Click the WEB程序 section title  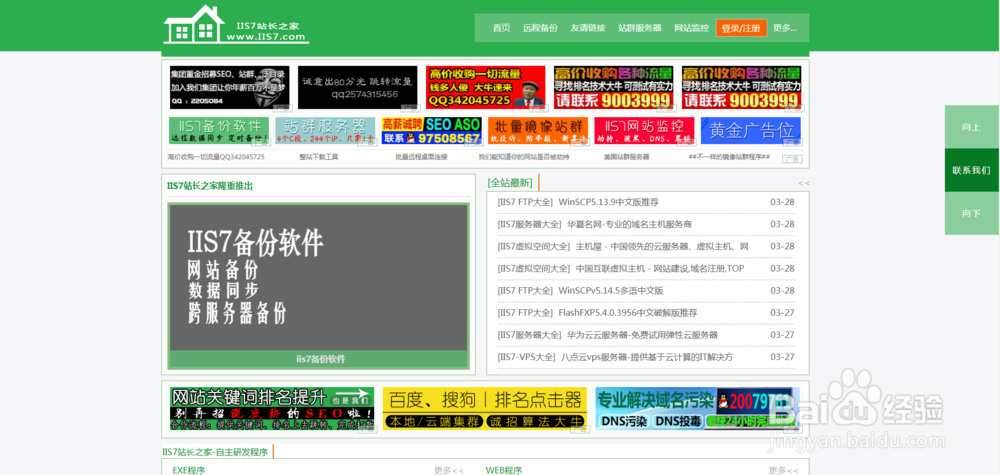[x=504, y=471]
